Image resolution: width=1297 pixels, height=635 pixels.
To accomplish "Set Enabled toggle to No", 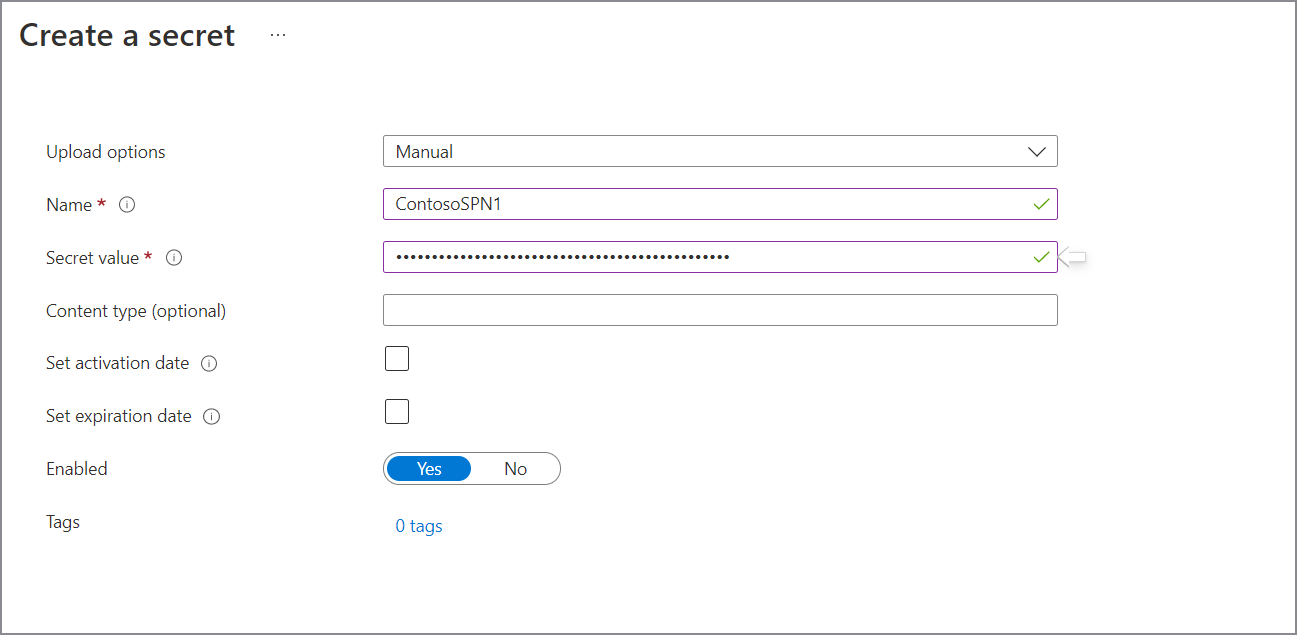I will coord(515,468).
